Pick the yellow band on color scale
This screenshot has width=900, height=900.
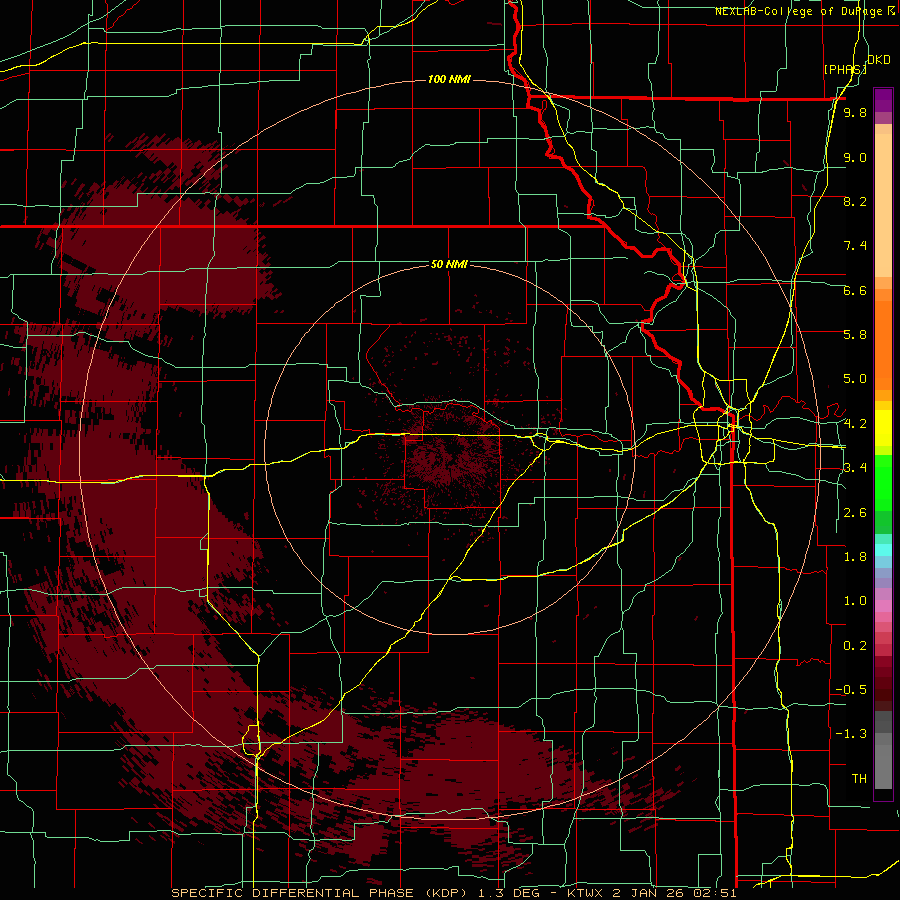(883, 428)
